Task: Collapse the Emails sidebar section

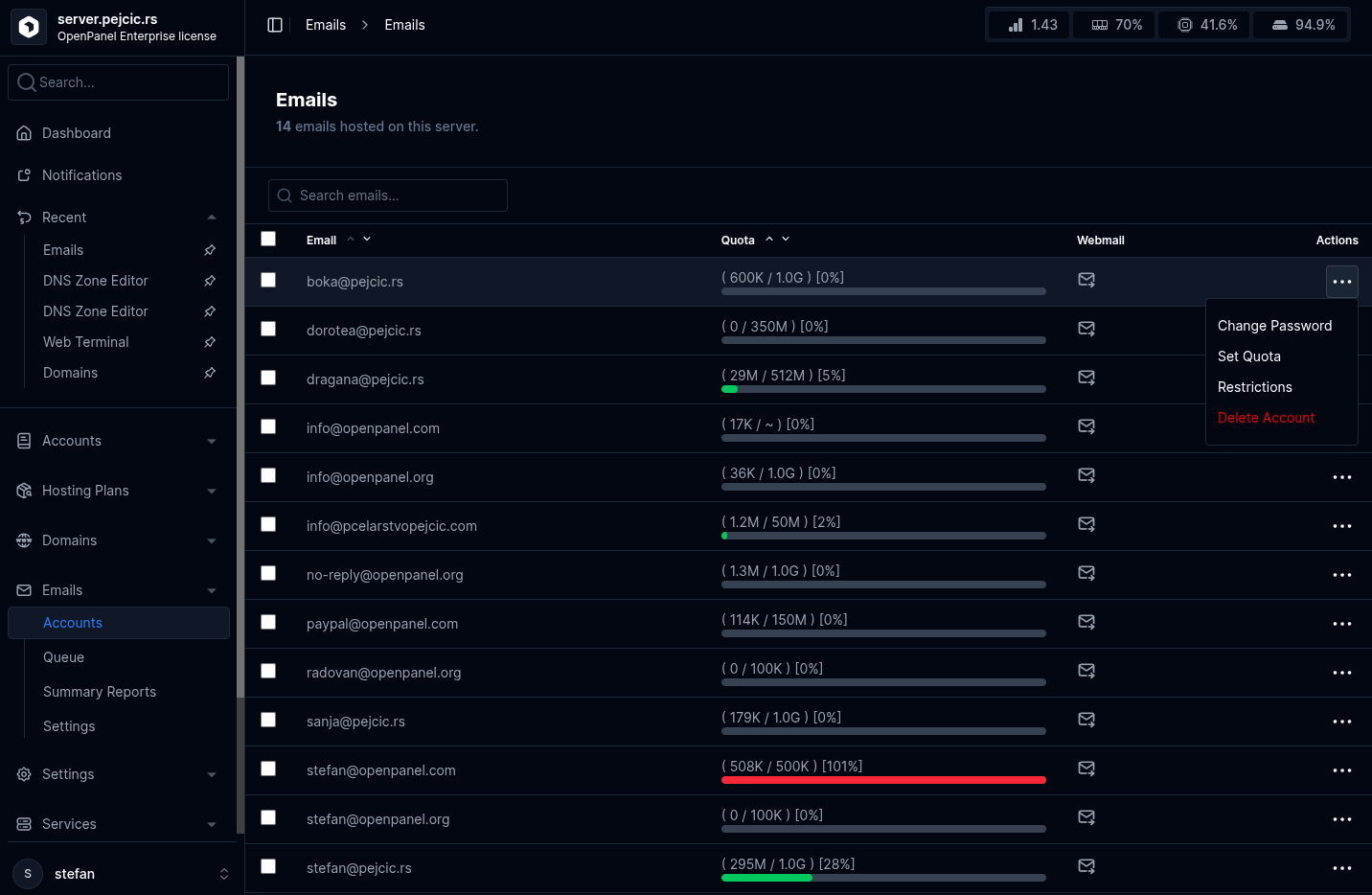Action: click(x=119, y=590)
